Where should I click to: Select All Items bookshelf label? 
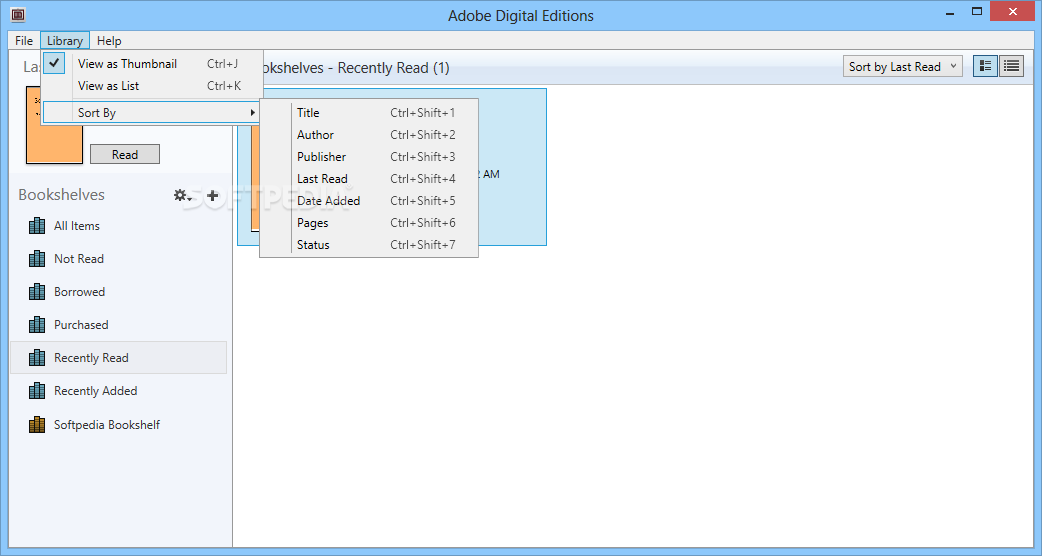coord(76,226)
